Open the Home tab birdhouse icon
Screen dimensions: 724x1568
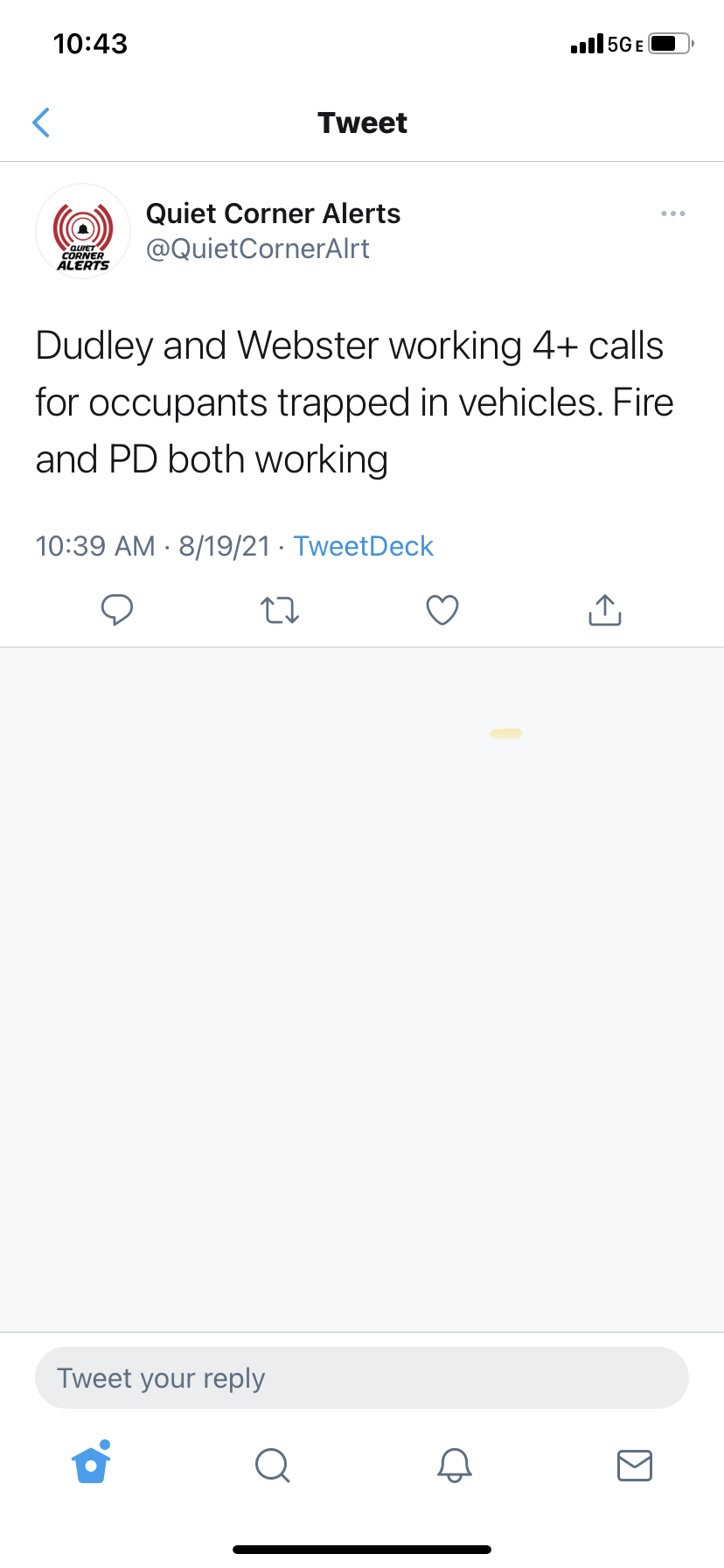92,1463
